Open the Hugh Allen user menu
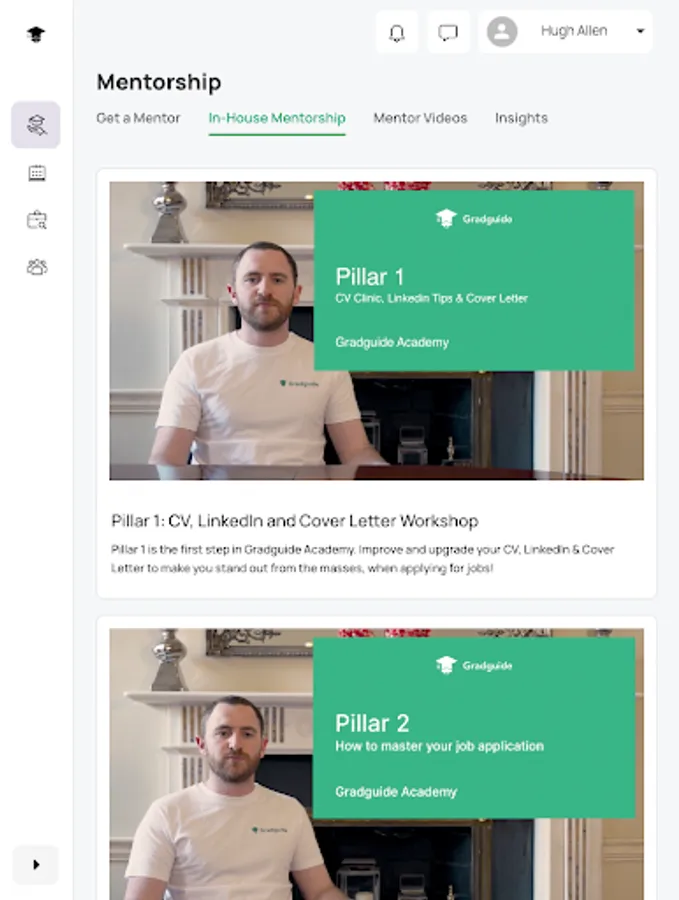This screenshot has height=900, width=679. (x=565, y=32)
